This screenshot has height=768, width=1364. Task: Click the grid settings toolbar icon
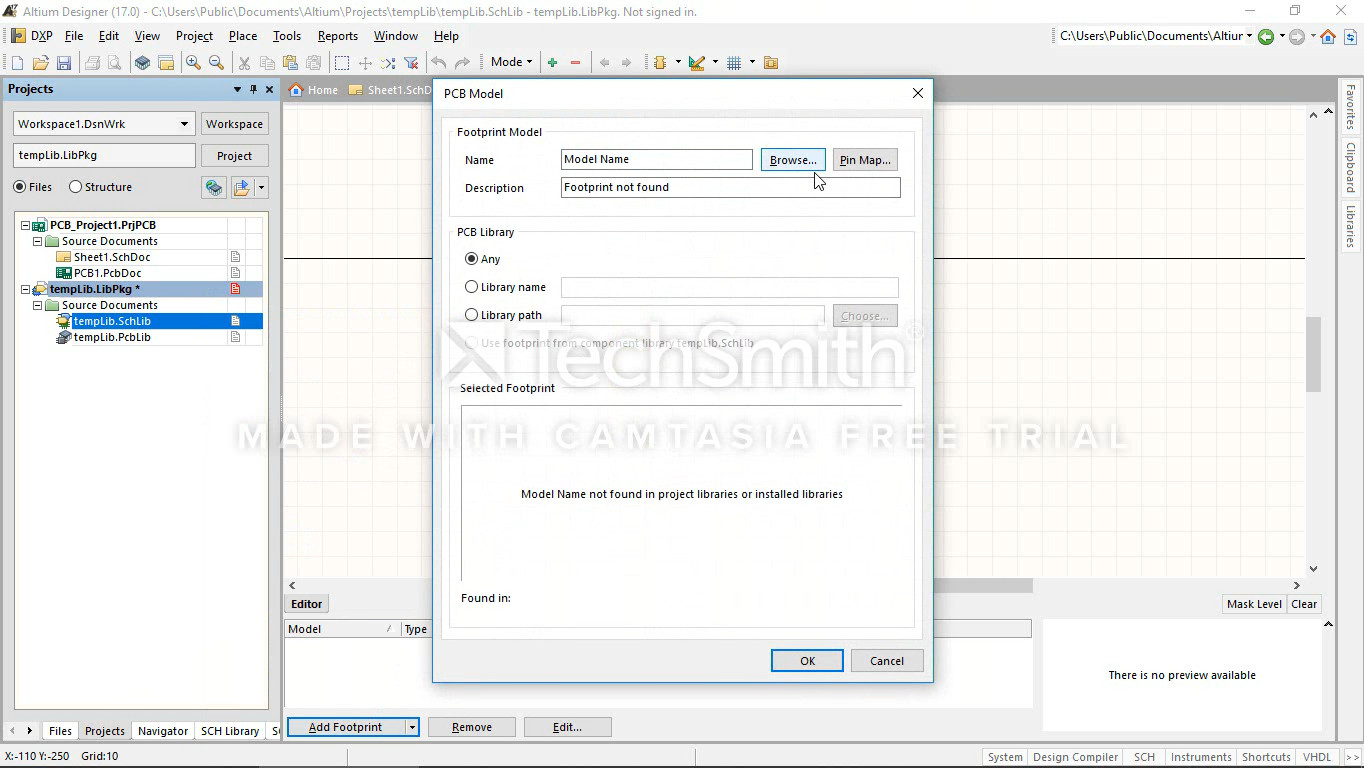(734, 63)
